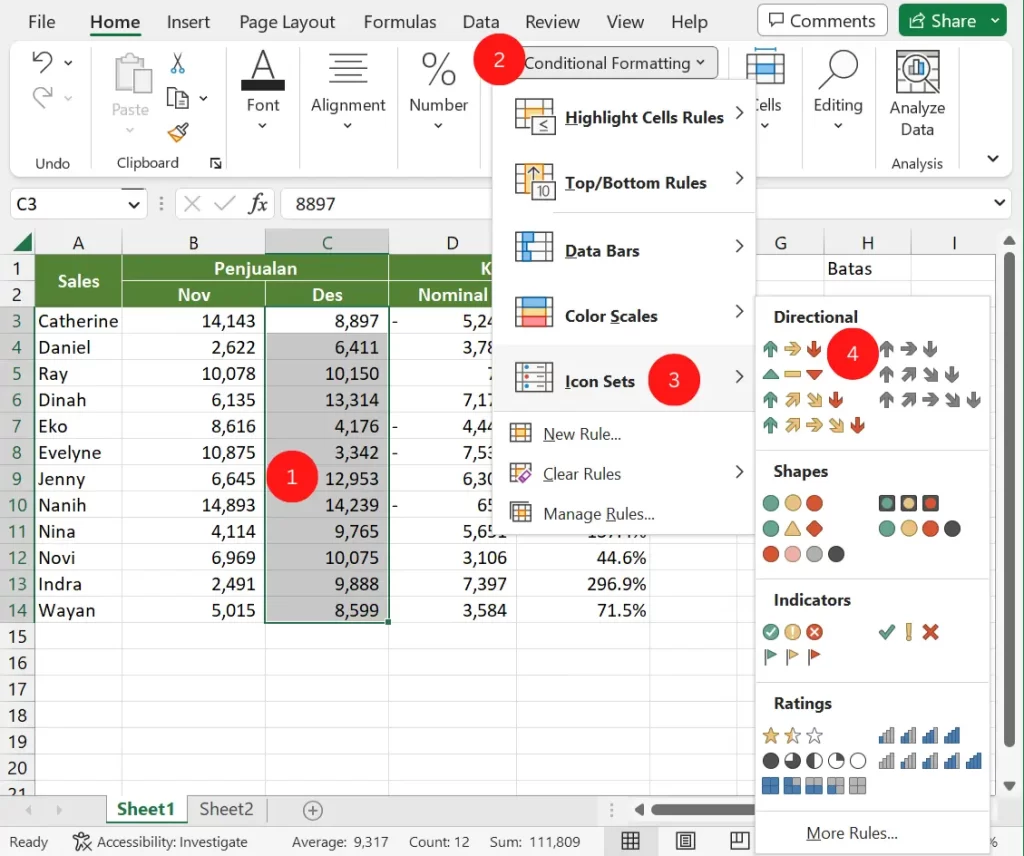The width and height of the screenshot is (1024, 856).
Task: Switch to the Sheet2 worksheet tab
Action: (x=226, y=809)
